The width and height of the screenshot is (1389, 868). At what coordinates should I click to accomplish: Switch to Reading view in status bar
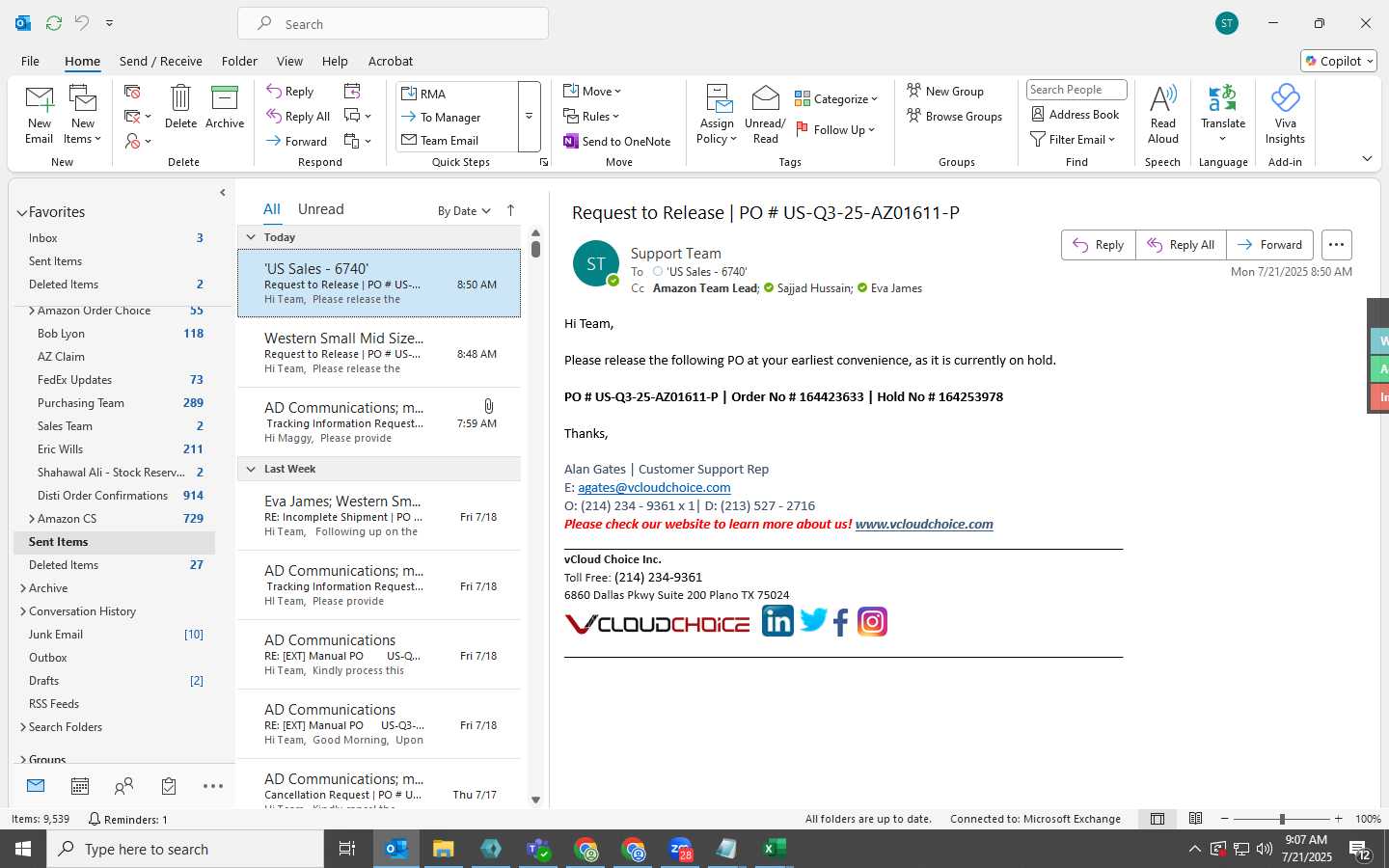(1195, 819)
